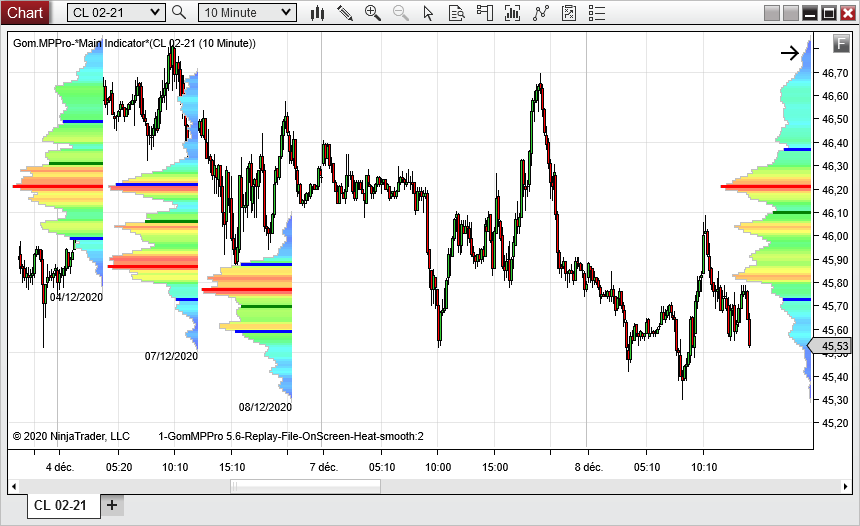The height and width of the screenshot is (526, 860).
Task: Select the CL 02-21 tab
Action: click(60, 506)
